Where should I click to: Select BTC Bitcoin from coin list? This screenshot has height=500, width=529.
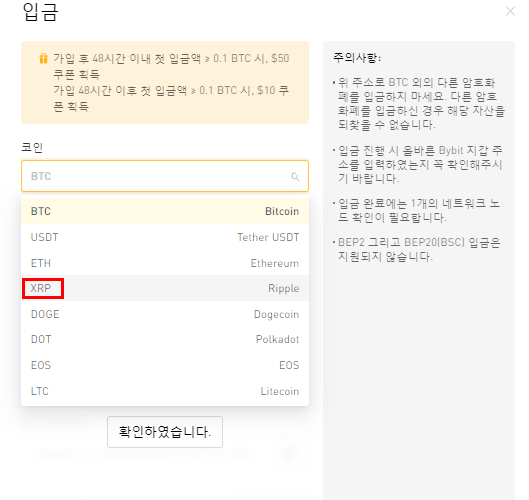tap(165, 211)
